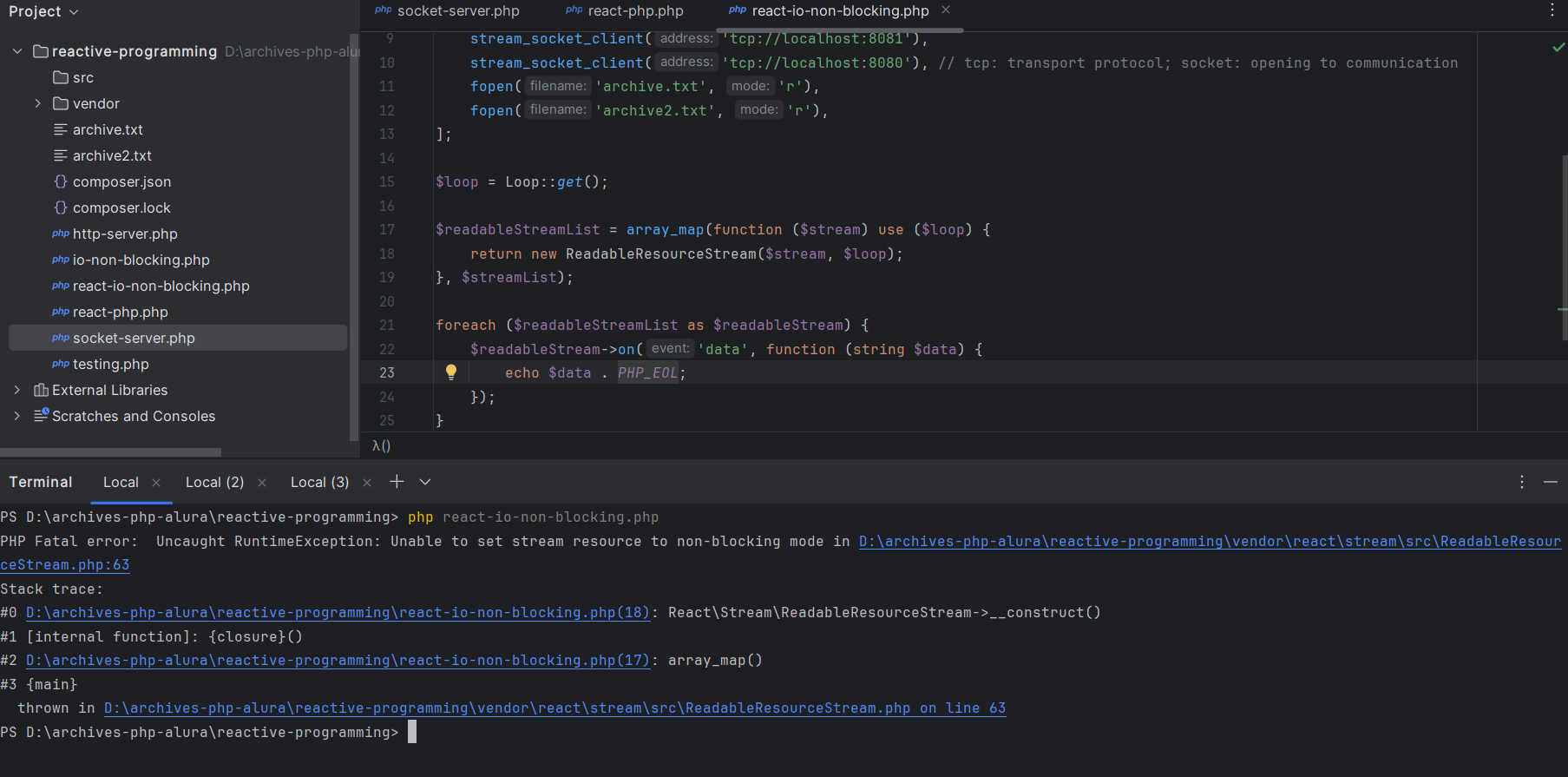Open terminal panel options menu
The height and width of the screenshot is (777, 1568).
1522,482
